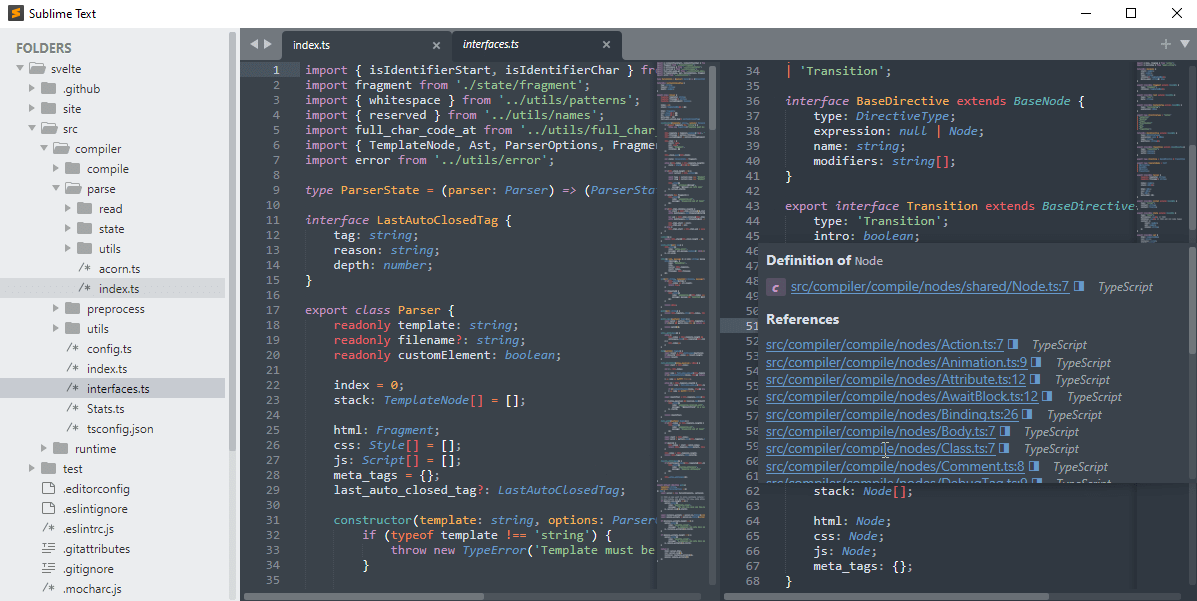Click the svelte folder icon
This screenshot has width=1197, height=601.
point(37,69)
